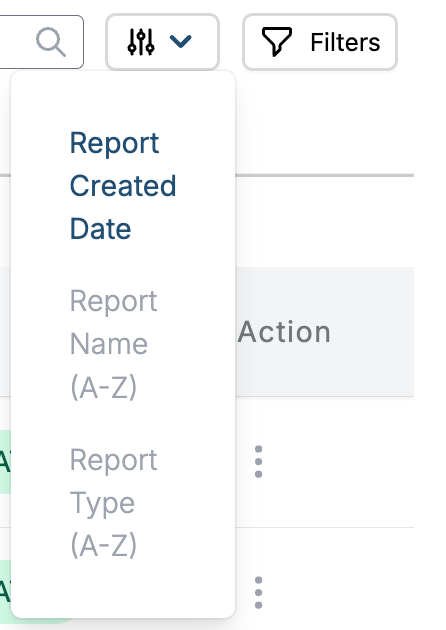The image size is (446, 630).
Task: Click the magnifying glass search icon
Action: tap(51, 42)
